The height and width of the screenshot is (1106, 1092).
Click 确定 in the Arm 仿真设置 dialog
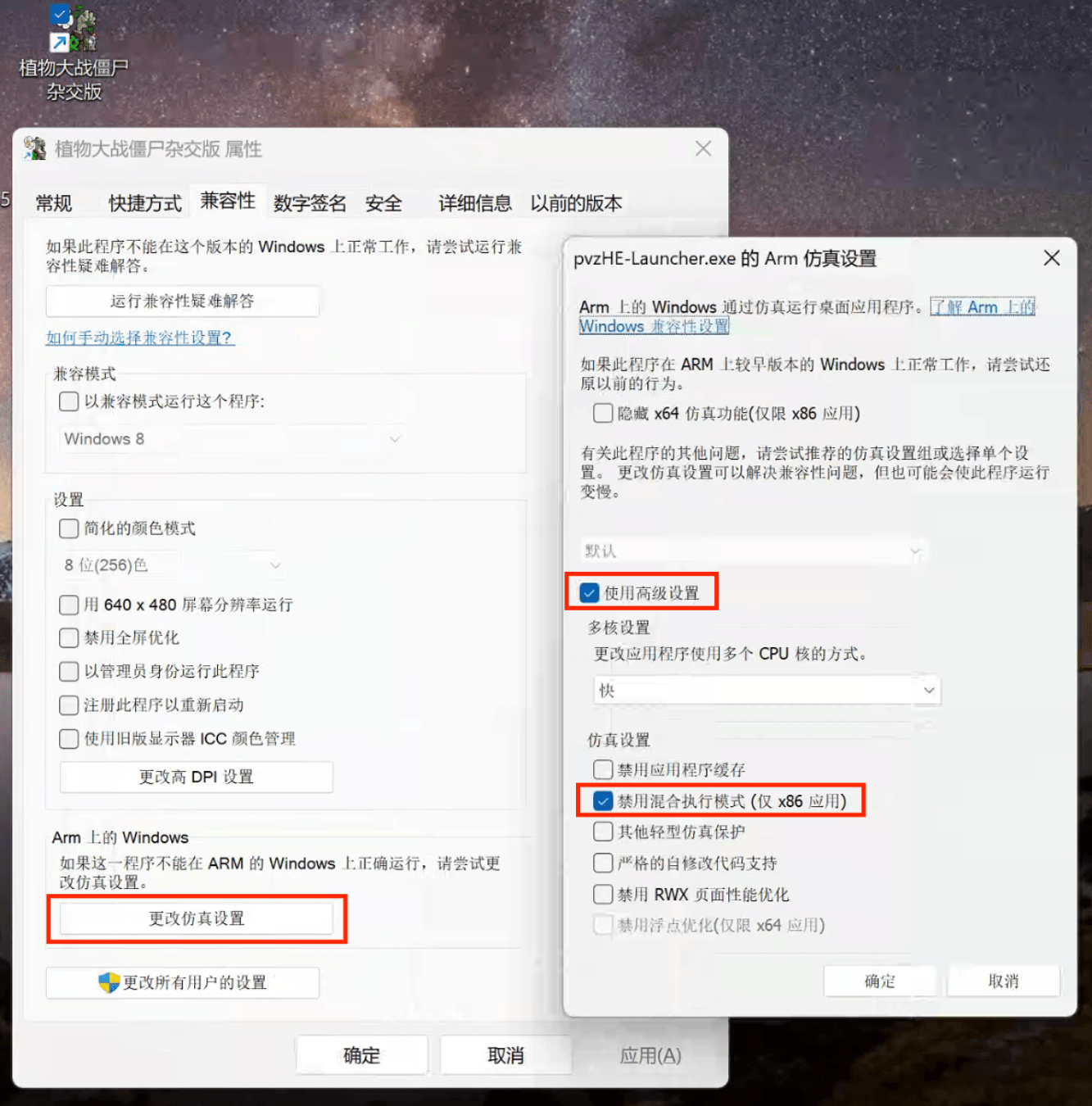(x=880, y=981)
